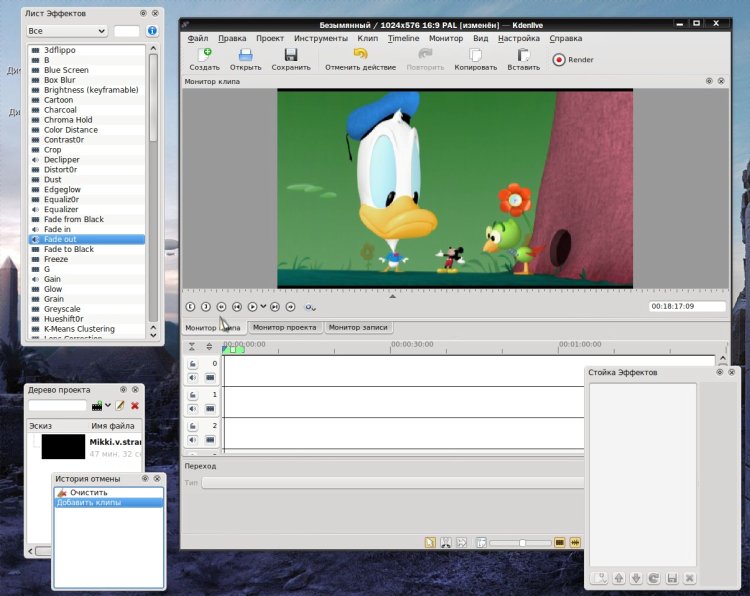Open the monitor marker dropdown icon
Screen dimensions: 750x596
(x=310, y=308)
